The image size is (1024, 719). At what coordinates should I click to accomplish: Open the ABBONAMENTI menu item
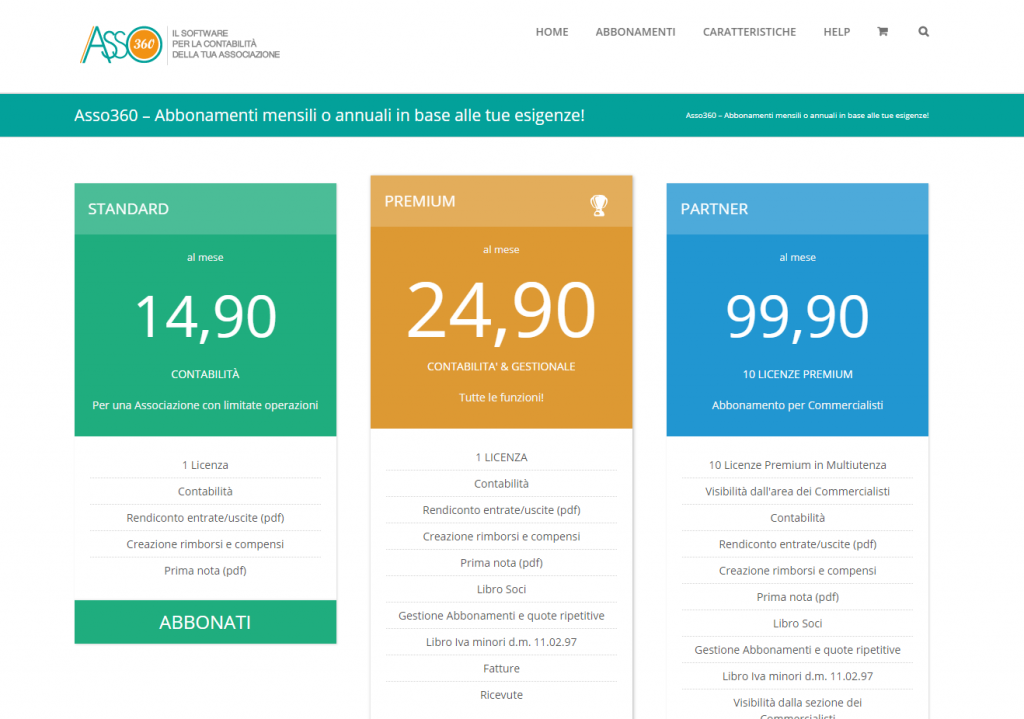635,32
